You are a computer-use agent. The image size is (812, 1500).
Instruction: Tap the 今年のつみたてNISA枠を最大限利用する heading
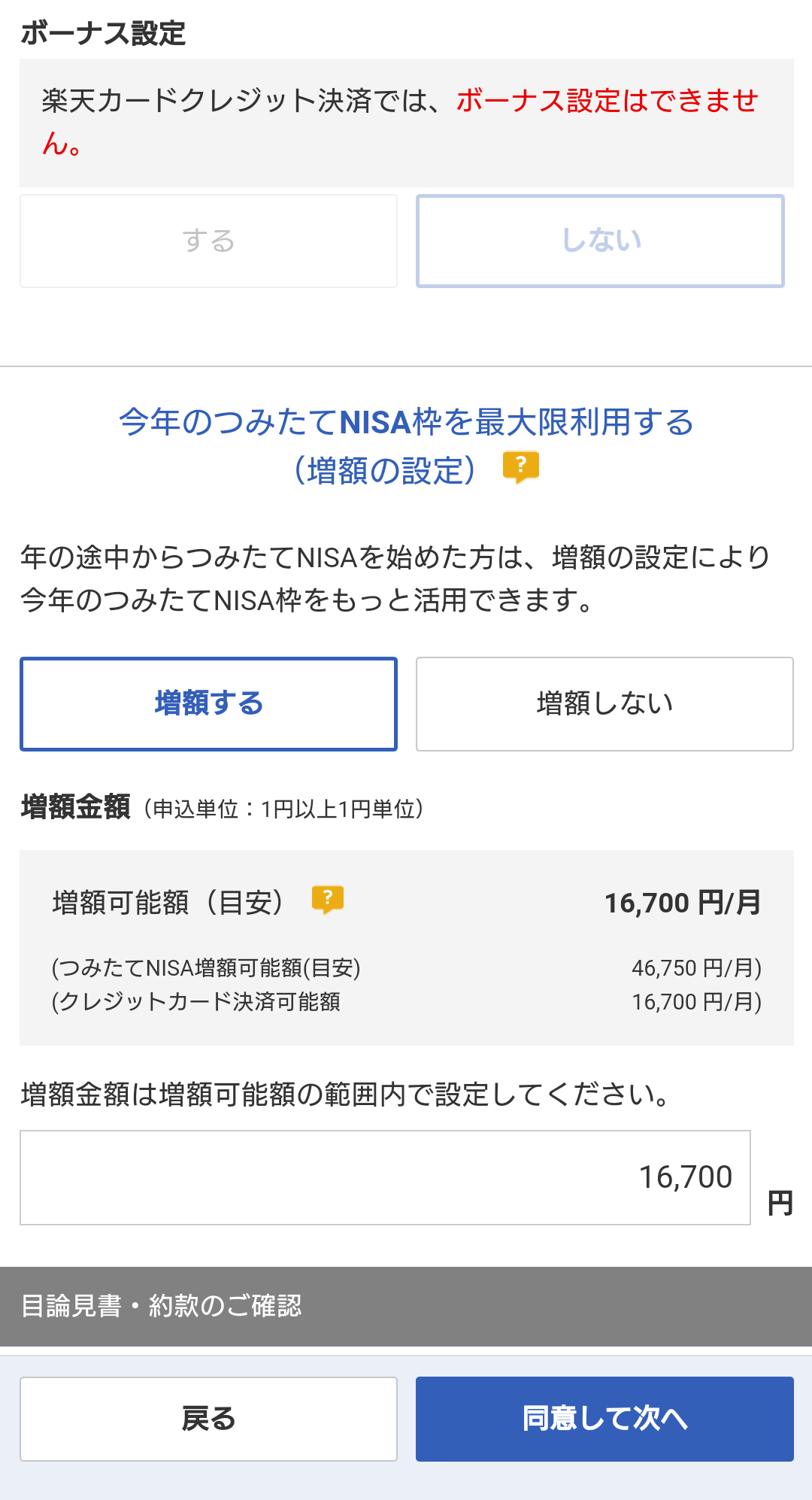pyautogui.click(x=406, y=422)
